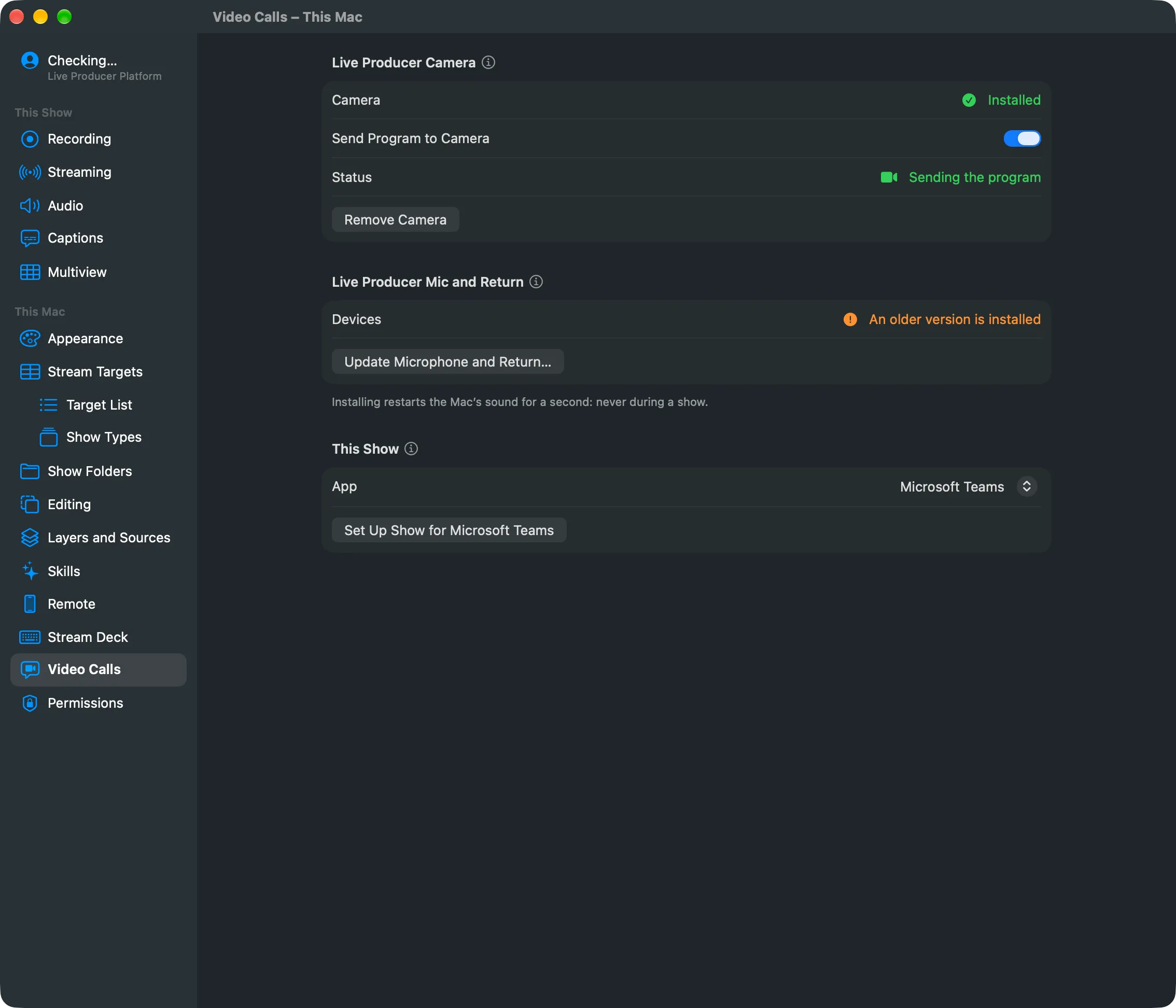
Task: Click Set Up Show for Microsoft Teams
Action: 449,530
